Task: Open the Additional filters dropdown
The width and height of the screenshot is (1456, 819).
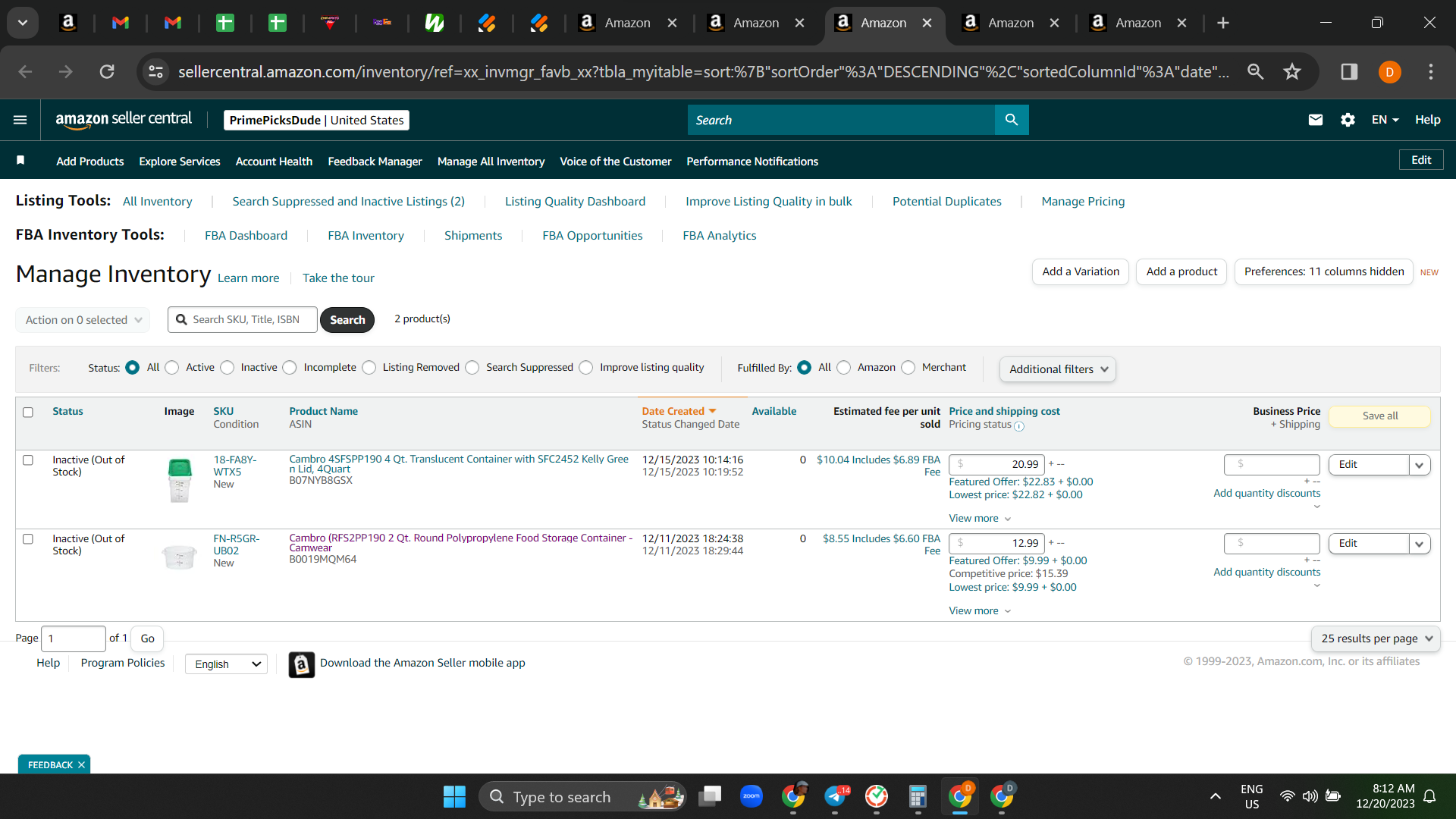Action: [1058, 369]
